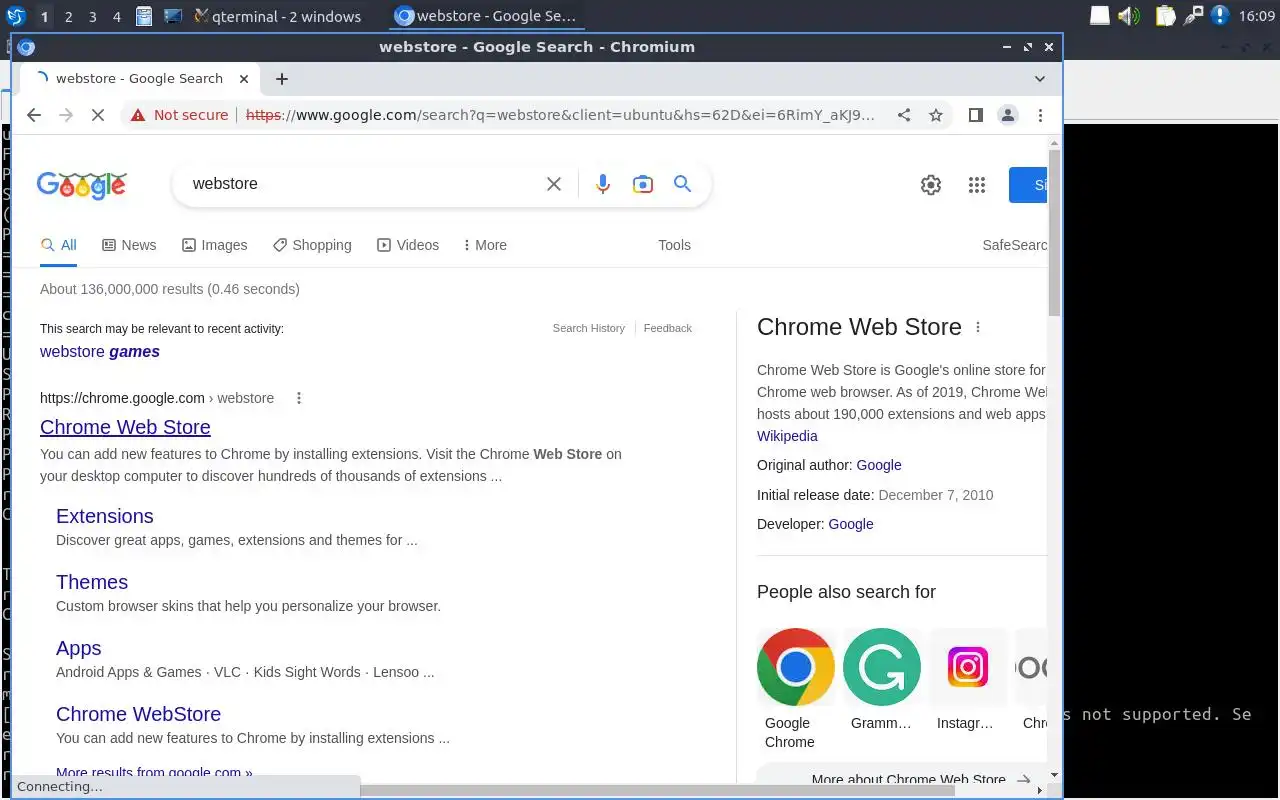The image size is (1280, 800).
Task: Go back to the previous page
Action: coord(34,115)
